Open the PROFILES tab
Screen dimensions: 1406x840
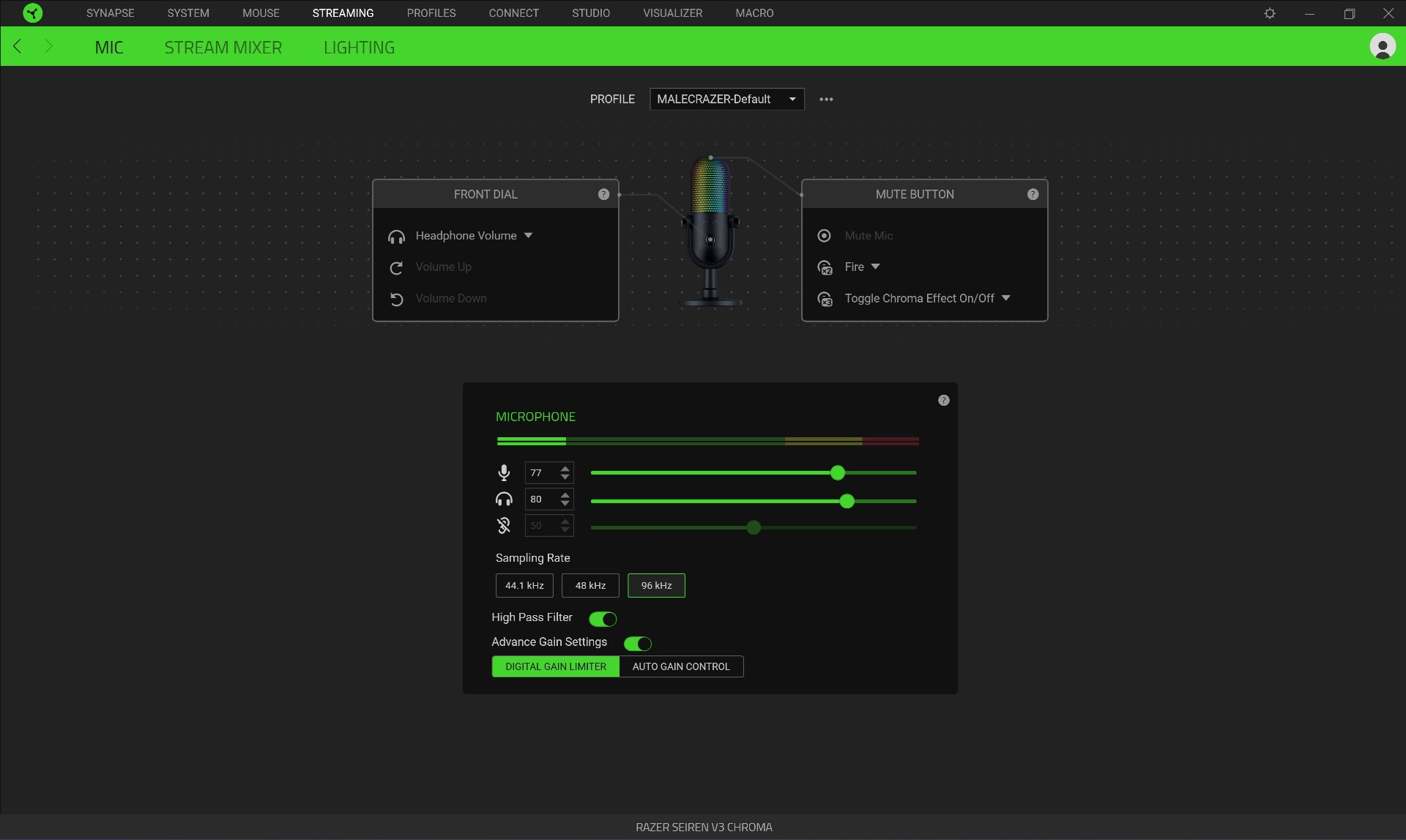(431, 13)
